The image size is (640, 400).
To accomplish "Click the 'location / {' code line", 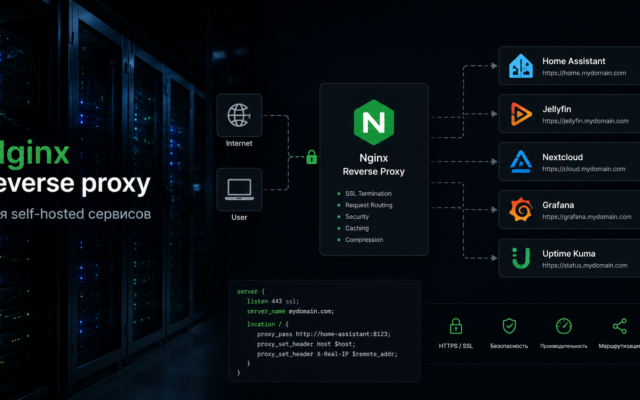I will pyautogui.click(x=268, y=324).
